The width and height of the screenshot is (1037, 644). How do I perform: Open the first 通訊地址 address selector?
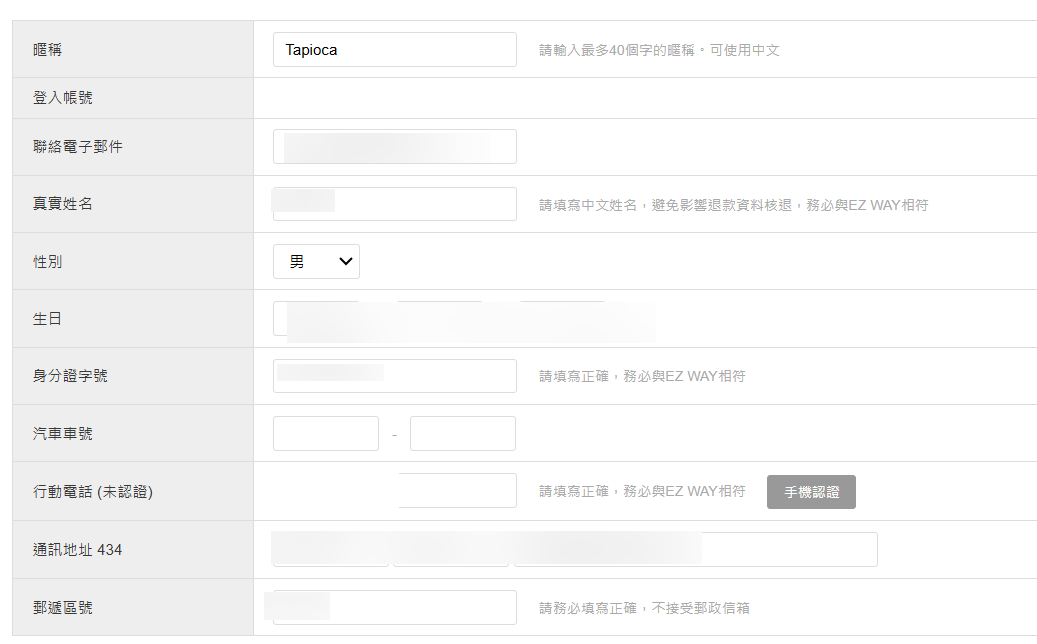click(330, 549)
